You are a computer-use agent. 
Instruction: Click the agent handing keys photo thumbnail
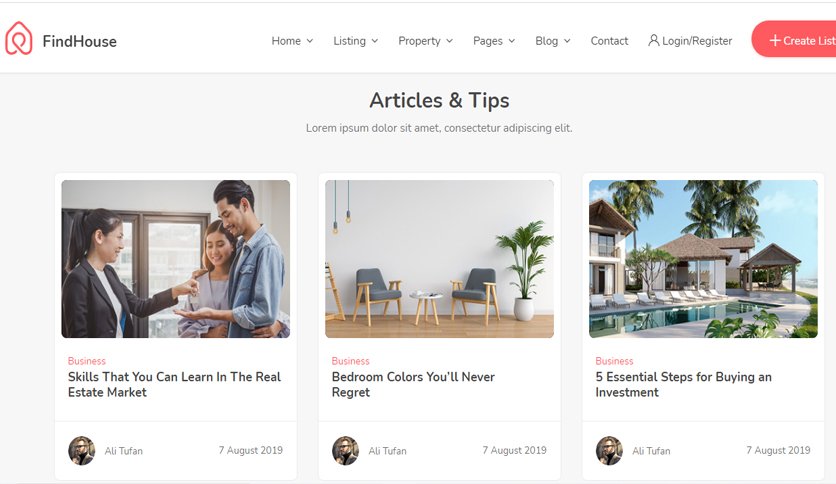click(176, 259)
